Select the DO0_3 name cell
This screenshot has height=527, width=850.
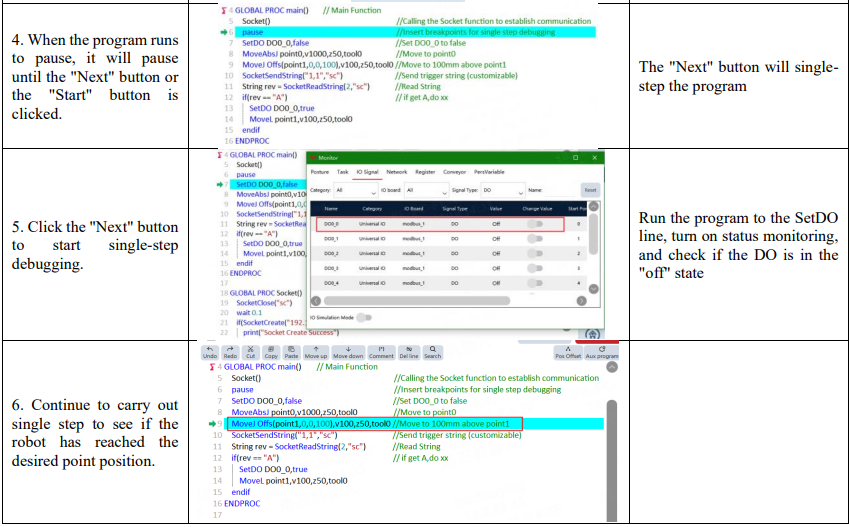click(x=331, y=268)
